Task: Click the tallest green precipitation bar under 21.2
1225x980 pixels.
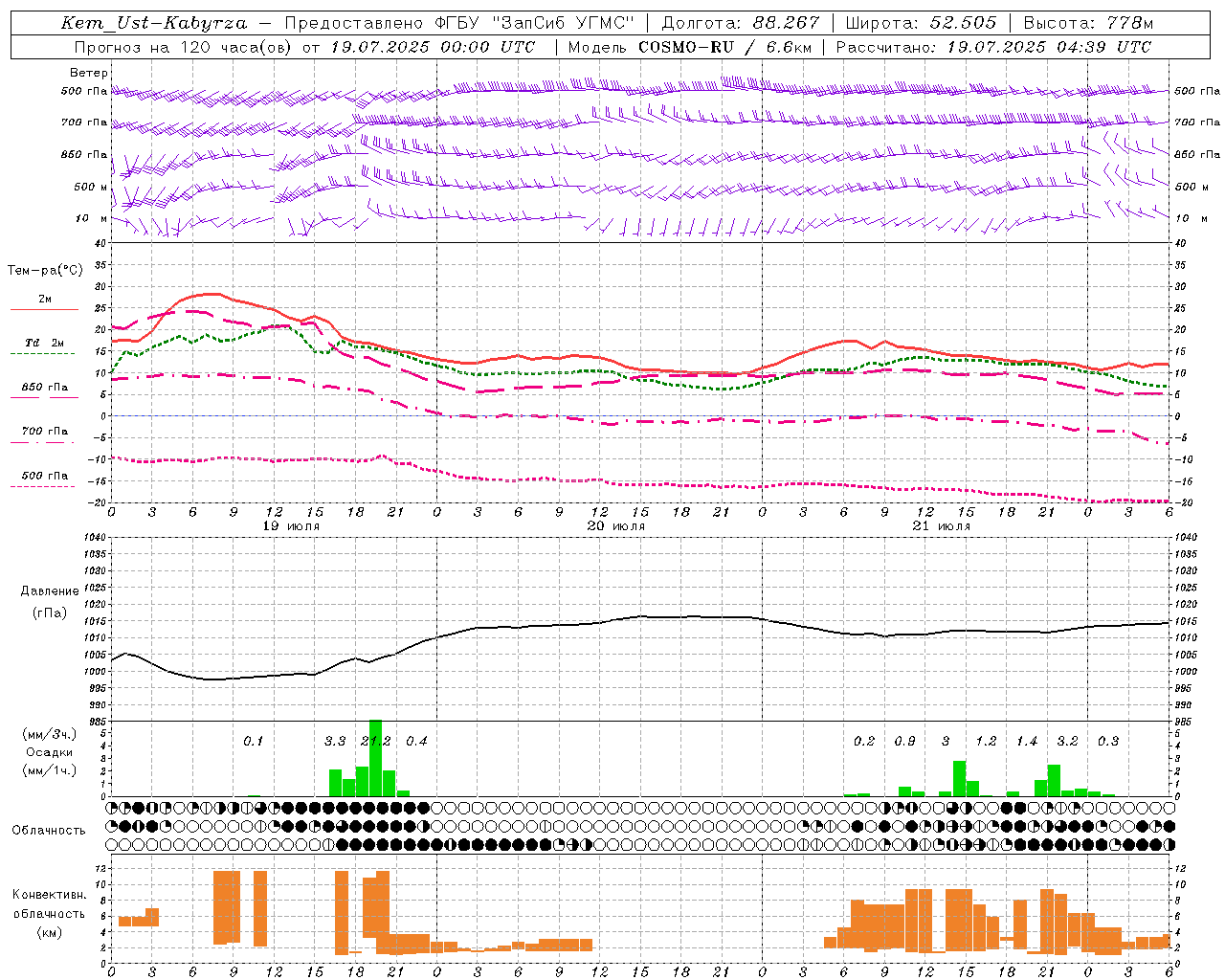Action: click(375, 758)
